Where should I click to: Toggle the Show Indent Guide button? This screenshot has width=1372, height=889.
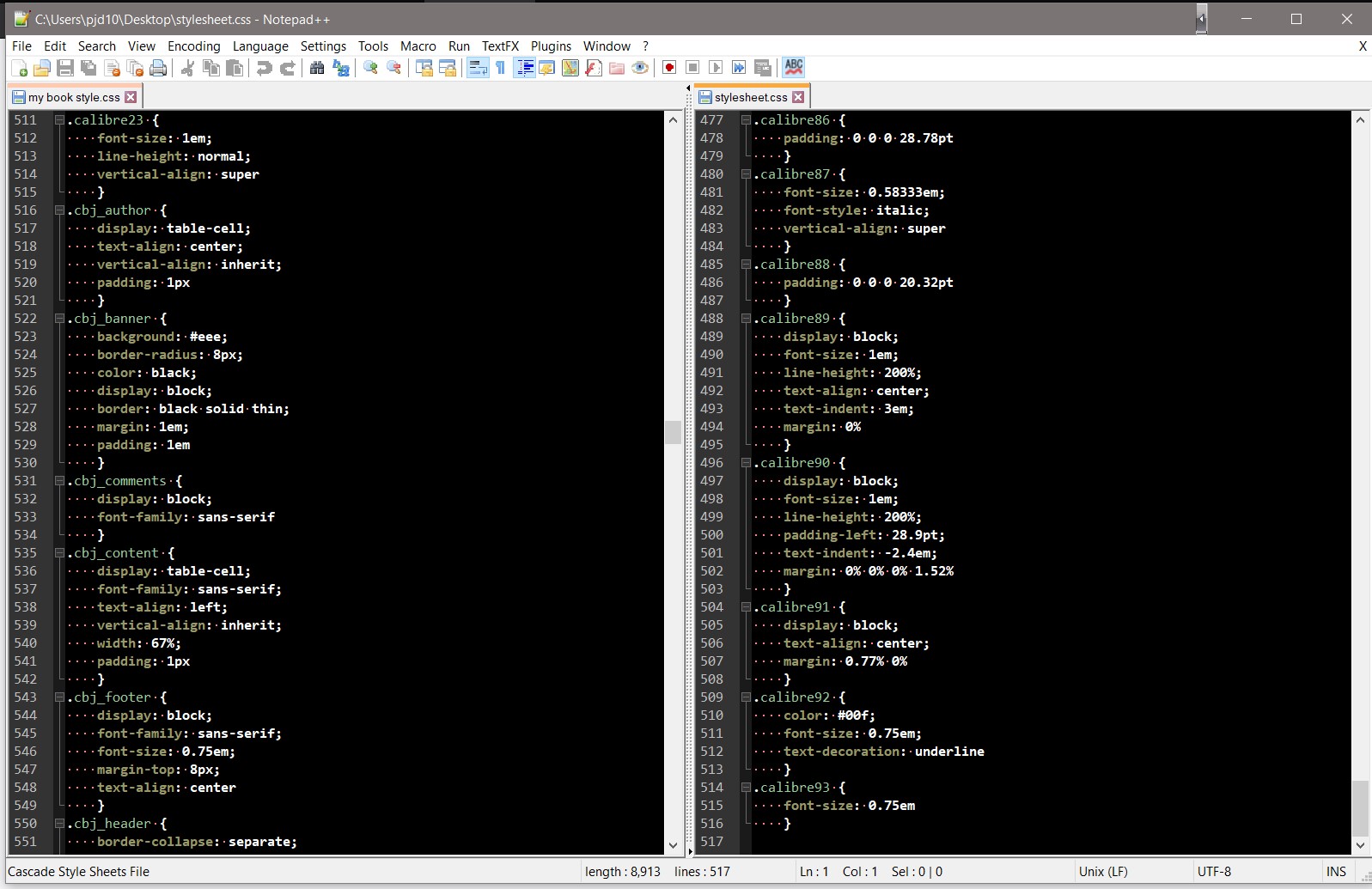[524, 68]
